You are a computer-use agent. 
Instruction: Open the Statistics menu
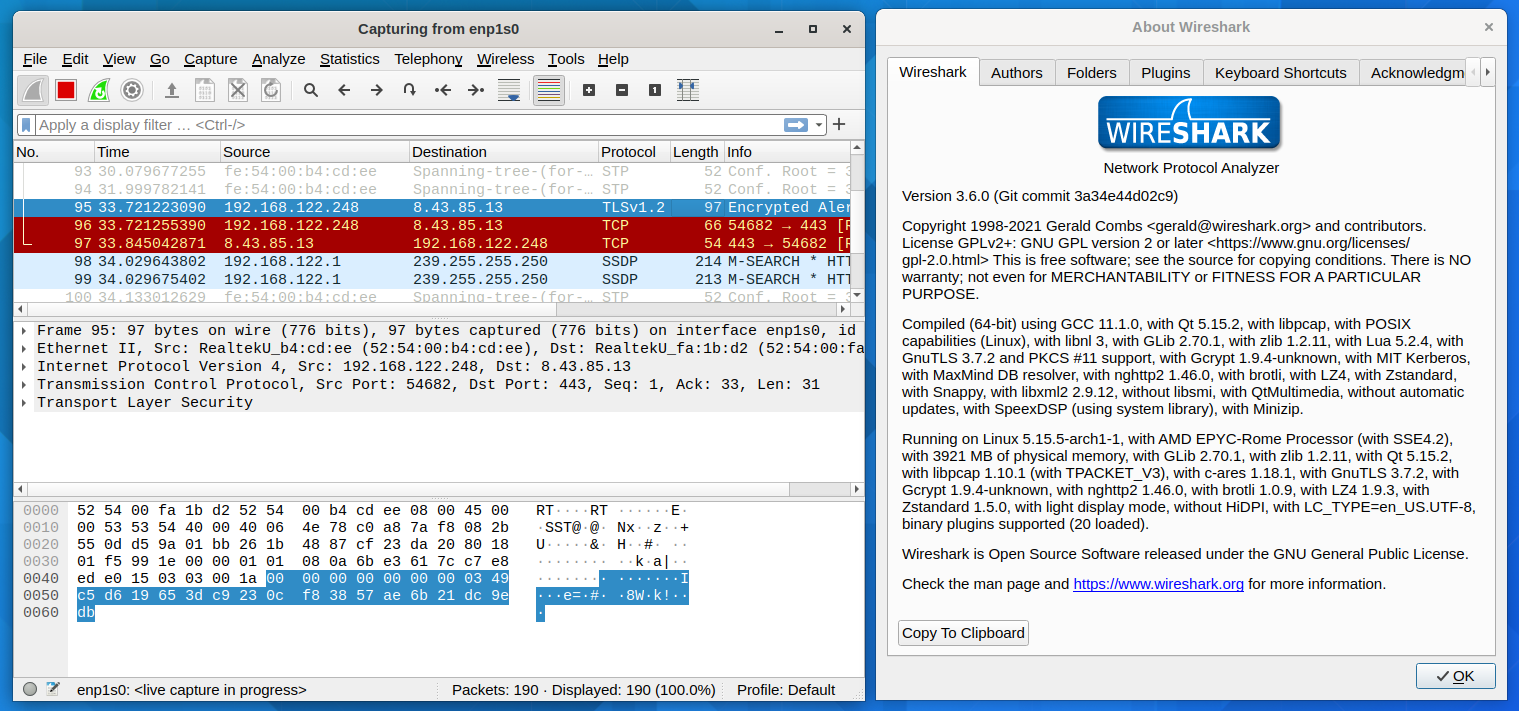click(350, 59)
